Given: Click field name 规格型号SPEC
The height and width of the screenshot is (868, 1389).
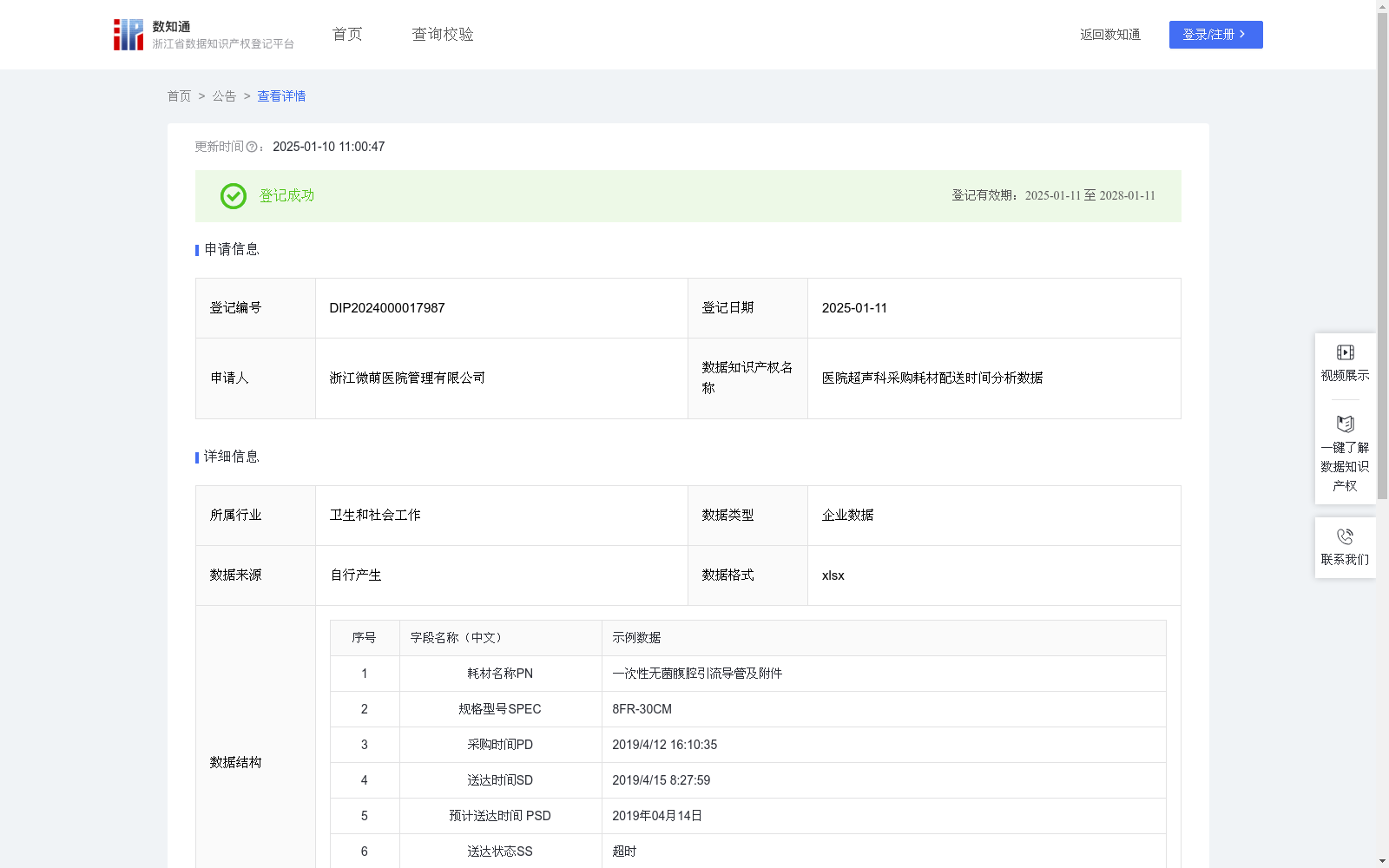Looking at the screenshot, I should pyautogui.click(x=500, y=709).
